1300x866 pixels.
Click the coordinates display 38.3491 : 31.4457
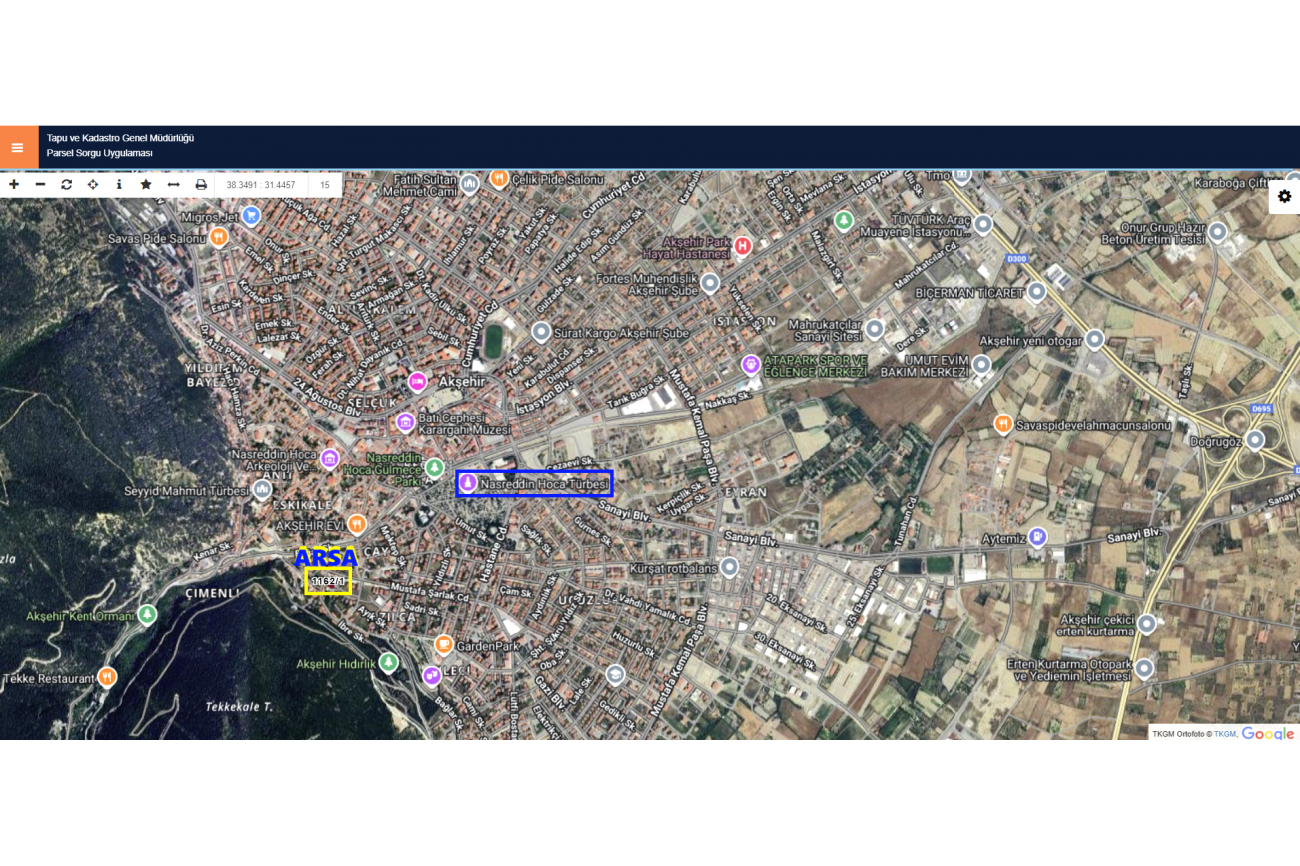261,185
